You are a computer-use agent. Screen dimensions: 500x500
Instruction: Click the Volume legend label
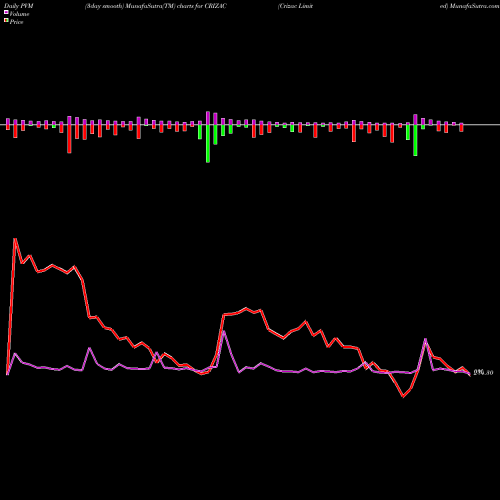coord(19,14)
